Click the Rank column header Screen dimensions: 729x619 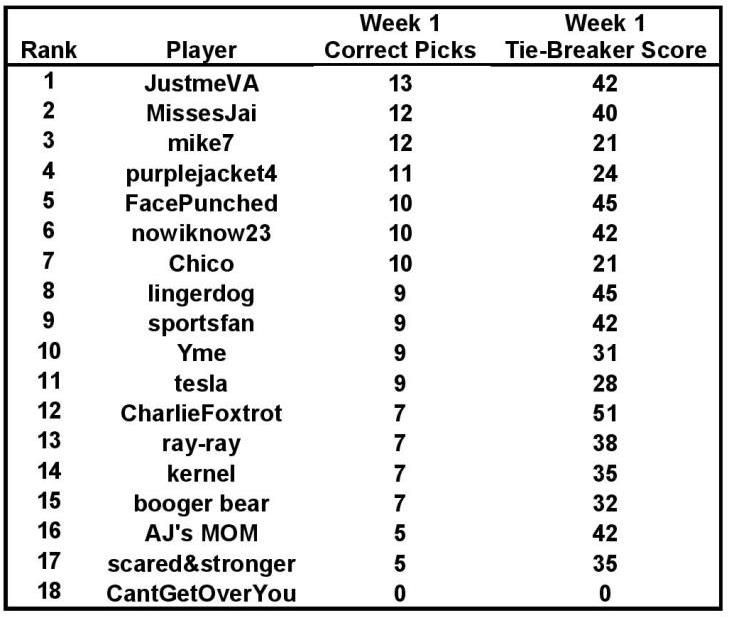click(x=49, y=50)
